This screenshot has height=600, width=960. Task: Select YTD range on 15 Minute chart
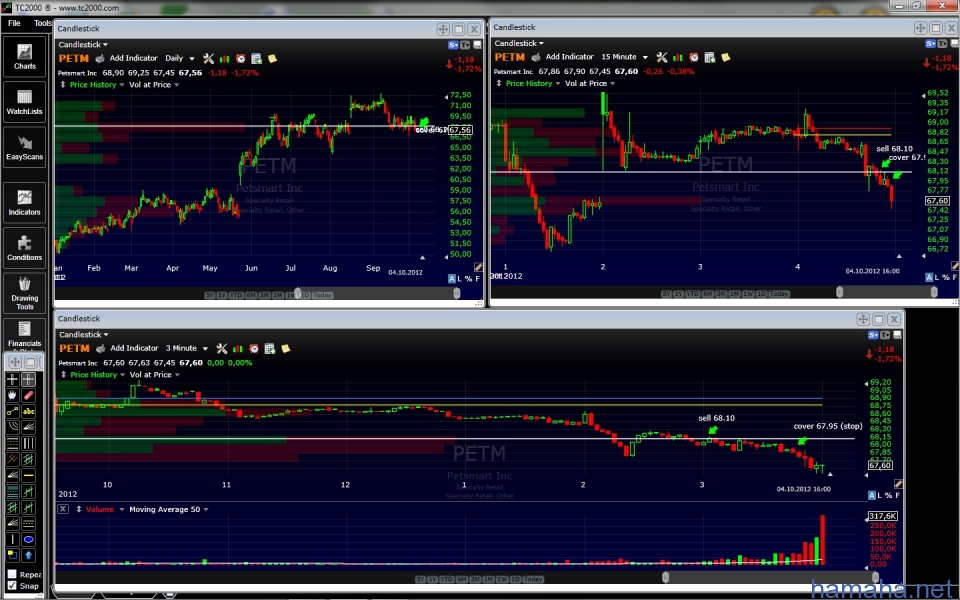pyautogui.click(x=692, y=294)
